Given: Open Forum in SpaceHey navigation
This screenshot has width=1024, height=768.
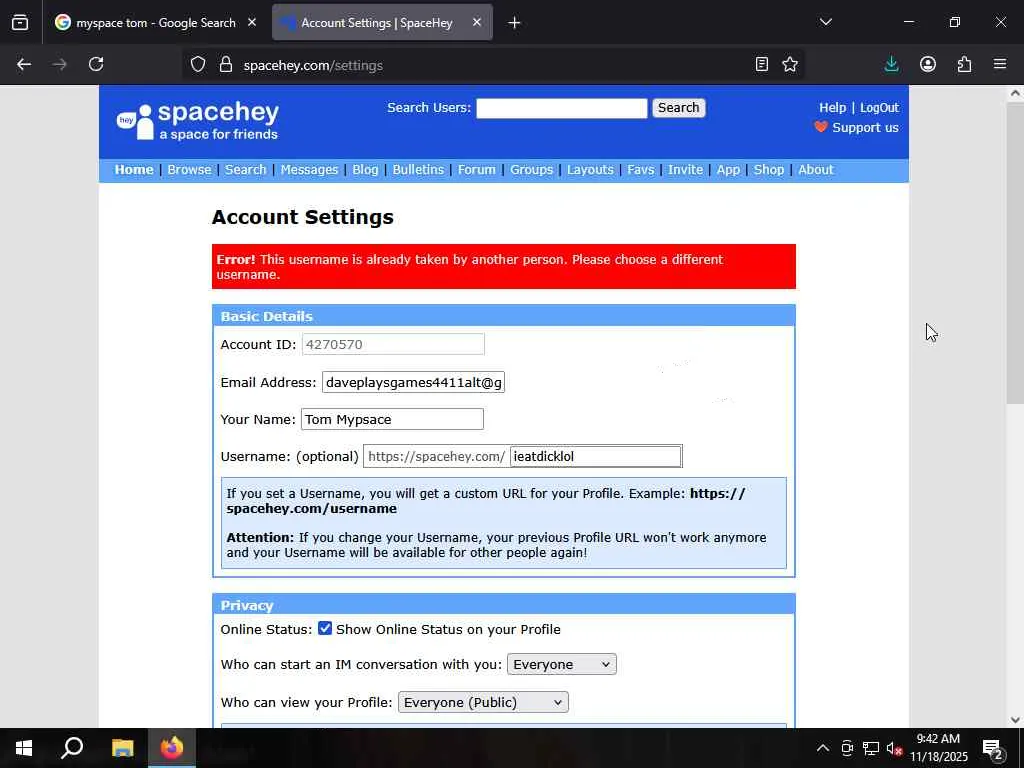Looking at the screenshot, I should point(477,170).
